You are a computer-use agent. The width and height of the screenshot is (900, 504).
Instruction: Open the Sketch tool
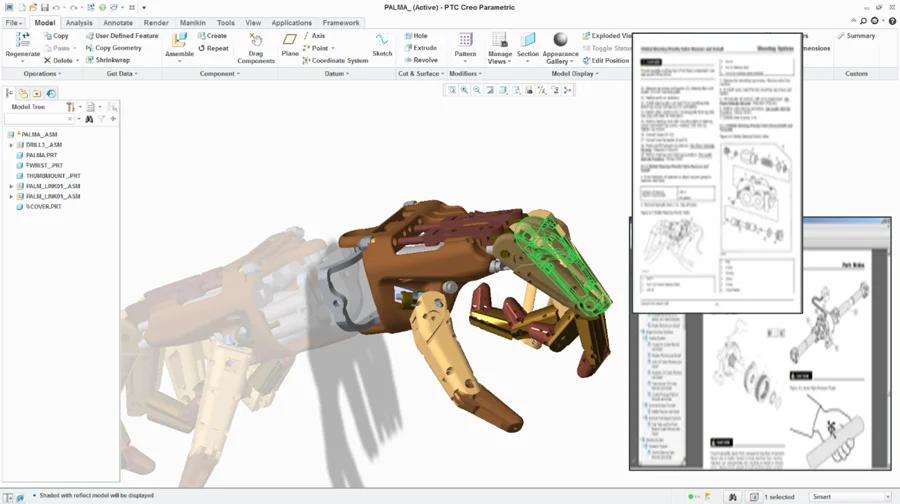click(382, 41)
